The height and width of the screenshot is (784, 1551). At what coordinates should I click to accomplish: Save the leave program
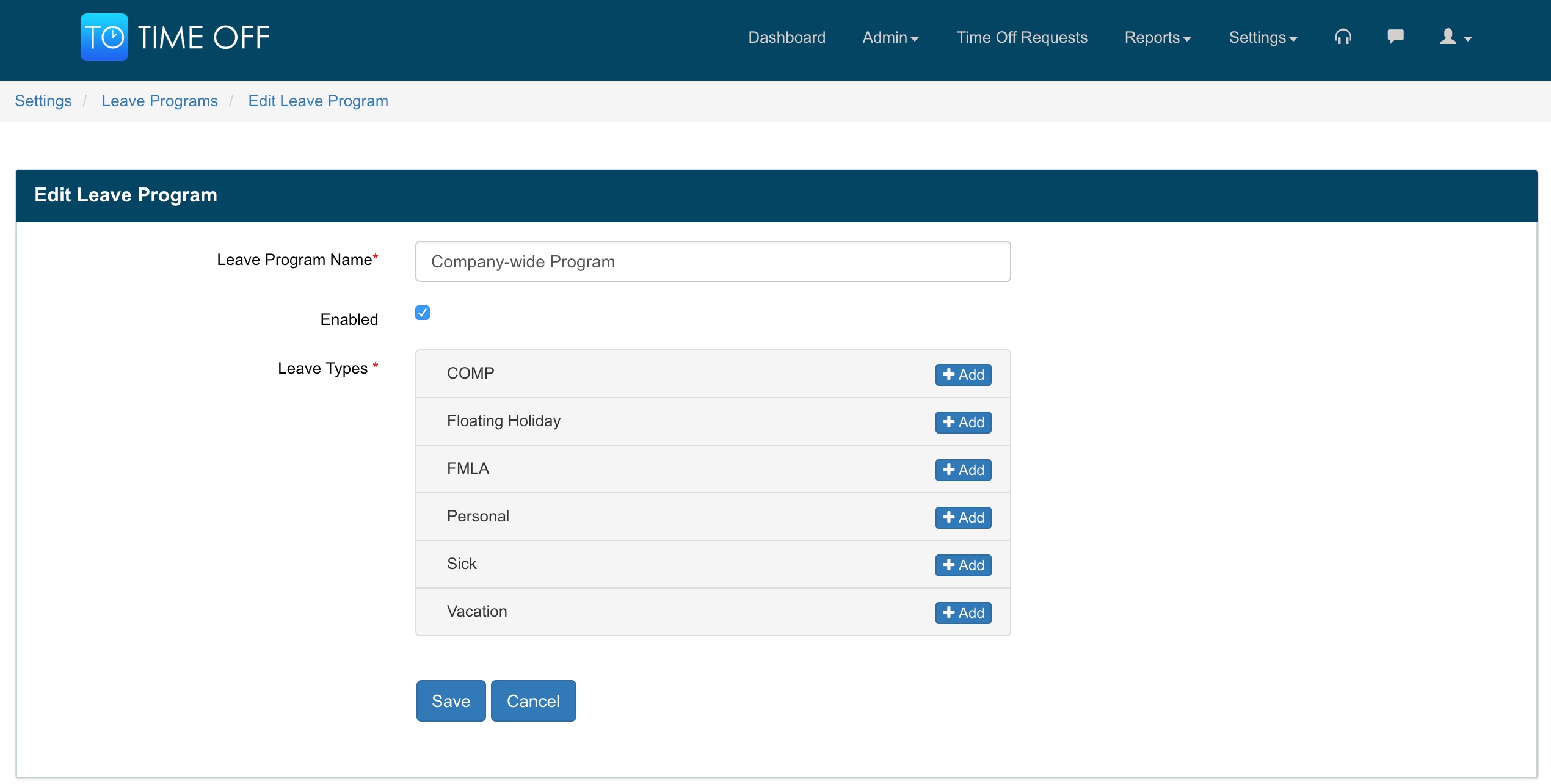[451, 701]
